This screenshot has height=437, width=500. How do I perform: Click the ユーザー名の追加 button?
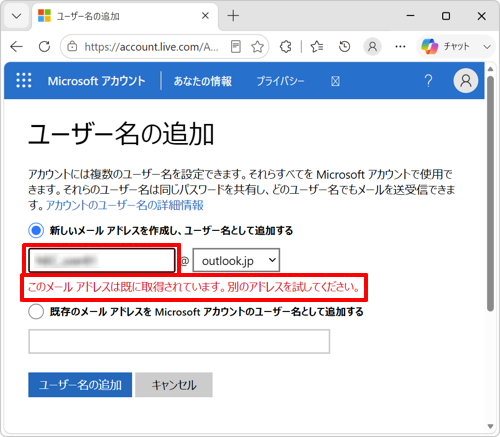click(80, 385)
